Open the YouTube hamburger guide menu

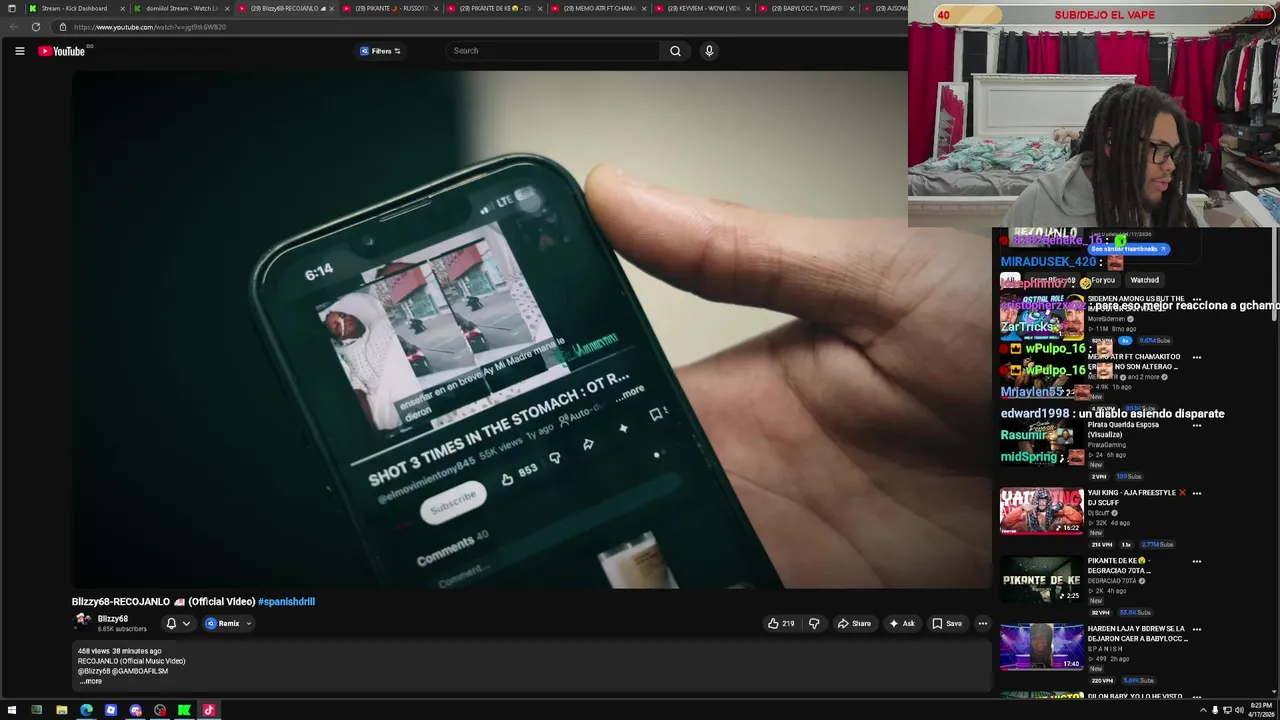[19, 51]
